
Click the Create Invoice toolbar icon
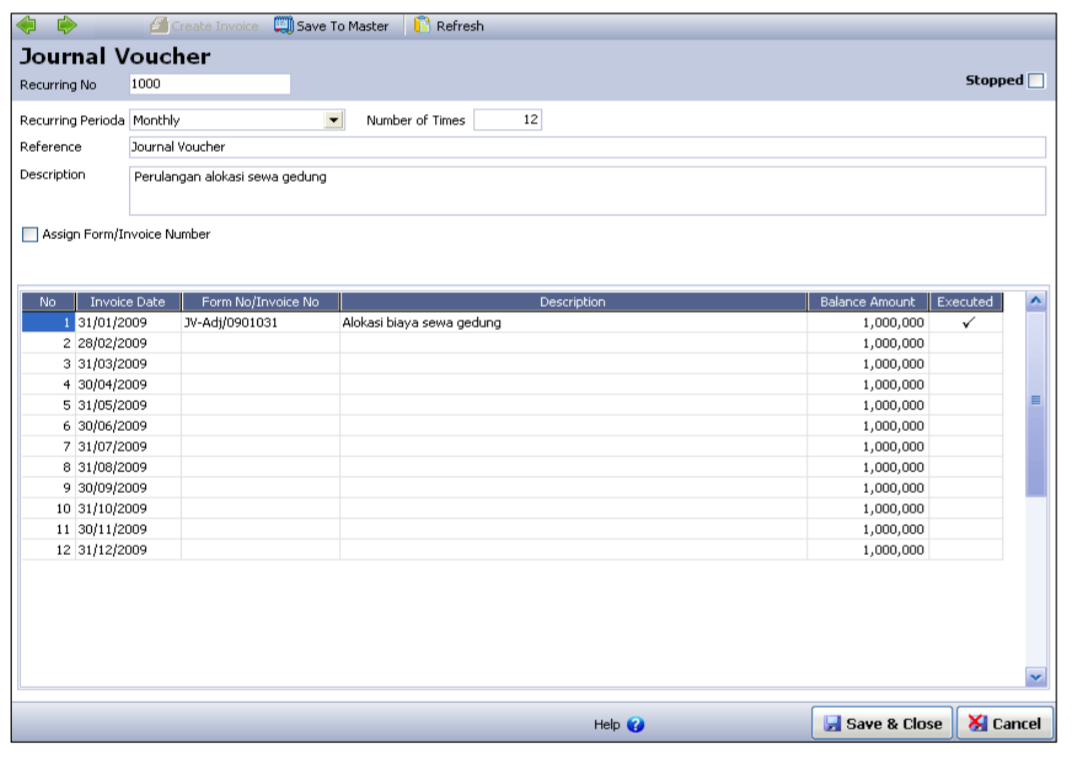click(x=159, y=26)
